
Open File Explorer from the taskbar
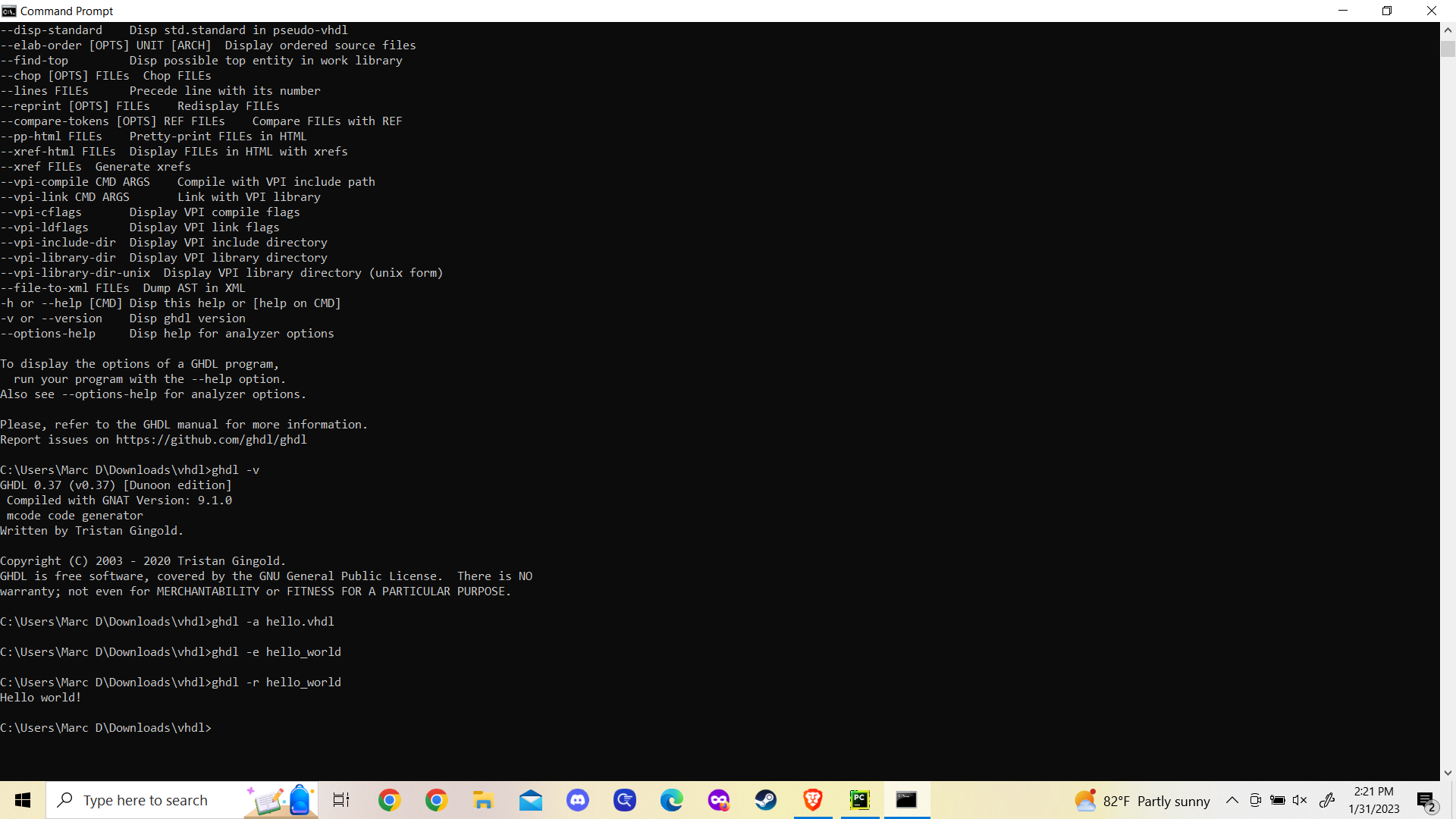click(483, 800)
